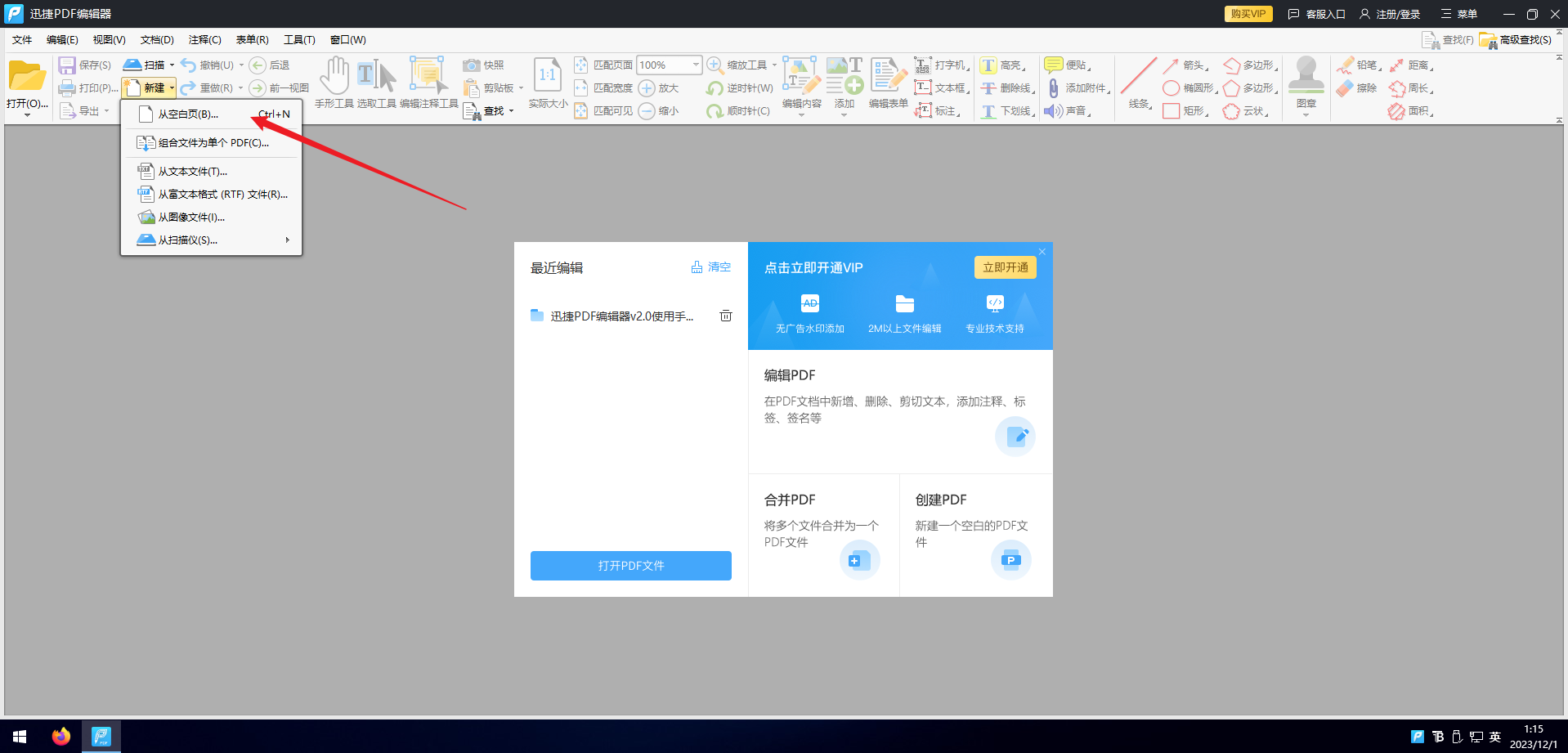Choose From Text File (从文本文件) entry
The height and width of the screenshot is (753, 1568).
pyautogui.click(x=212, y=172)
